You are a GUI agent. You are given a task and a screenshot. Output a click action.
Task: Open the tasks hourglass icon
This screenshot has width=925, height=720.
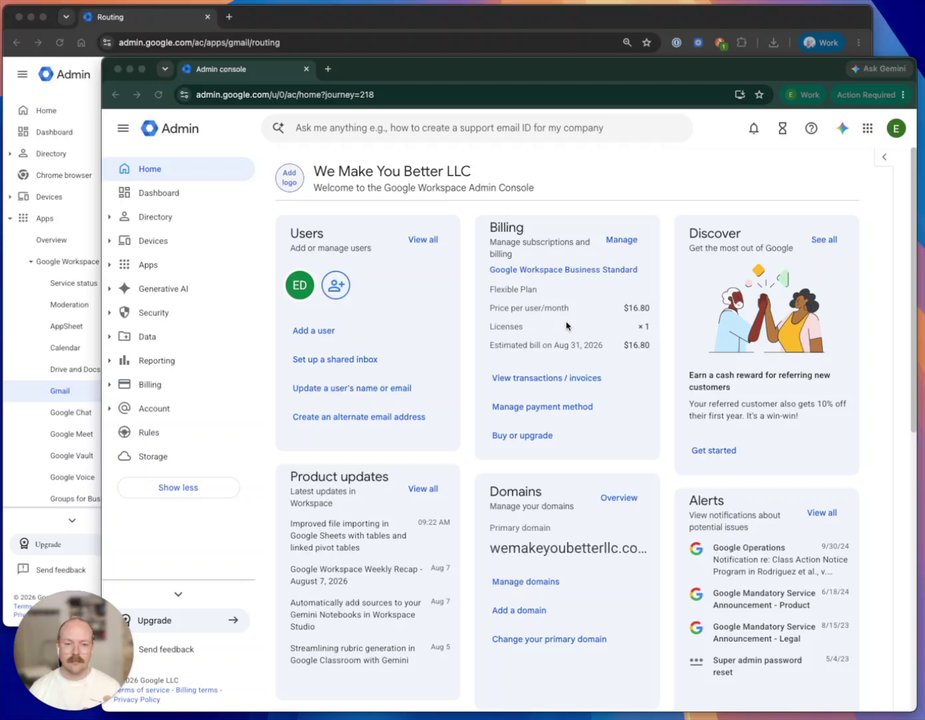point(782,128)
